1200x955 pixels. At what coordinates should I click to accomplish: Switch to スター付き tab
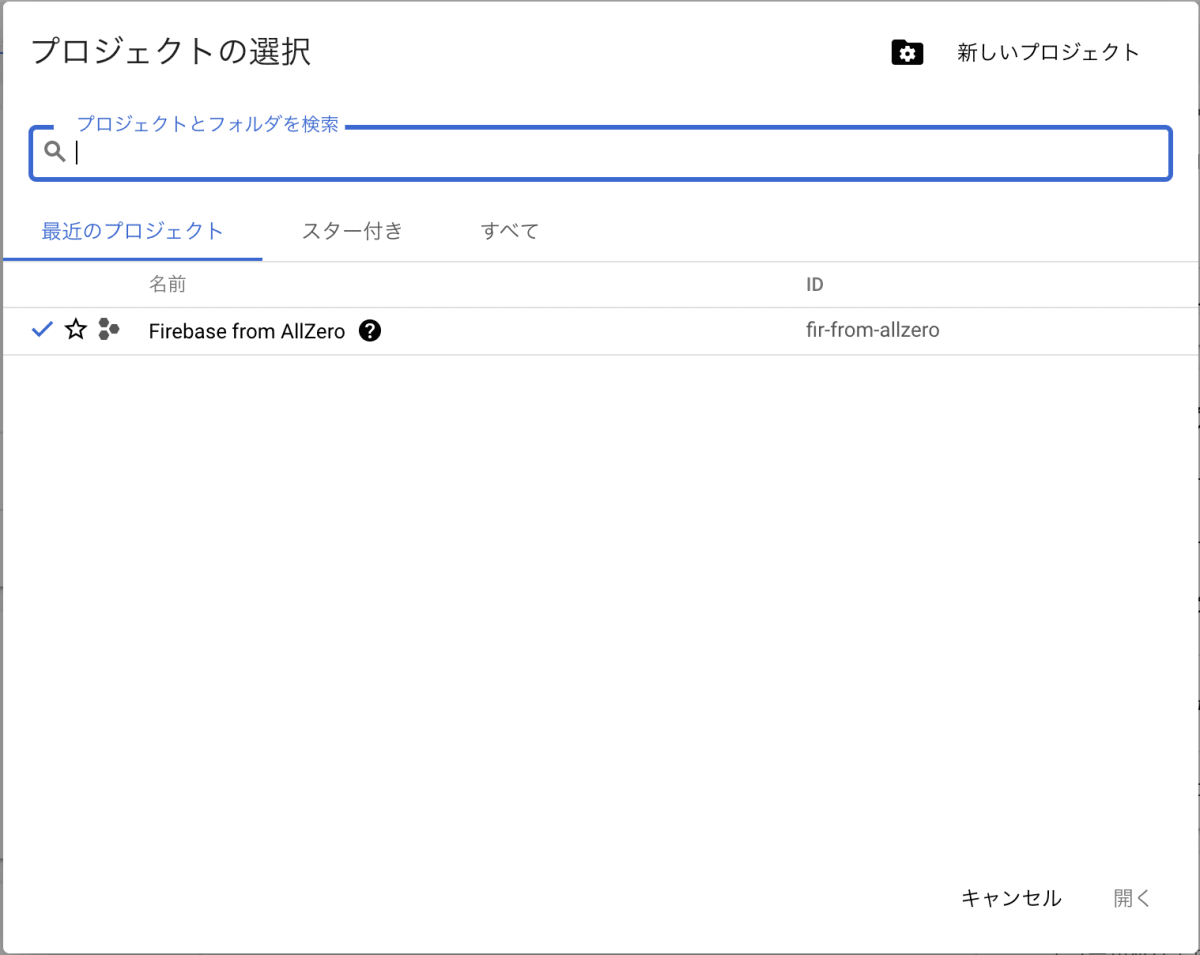pyautogui.click(x=352, y=231)
